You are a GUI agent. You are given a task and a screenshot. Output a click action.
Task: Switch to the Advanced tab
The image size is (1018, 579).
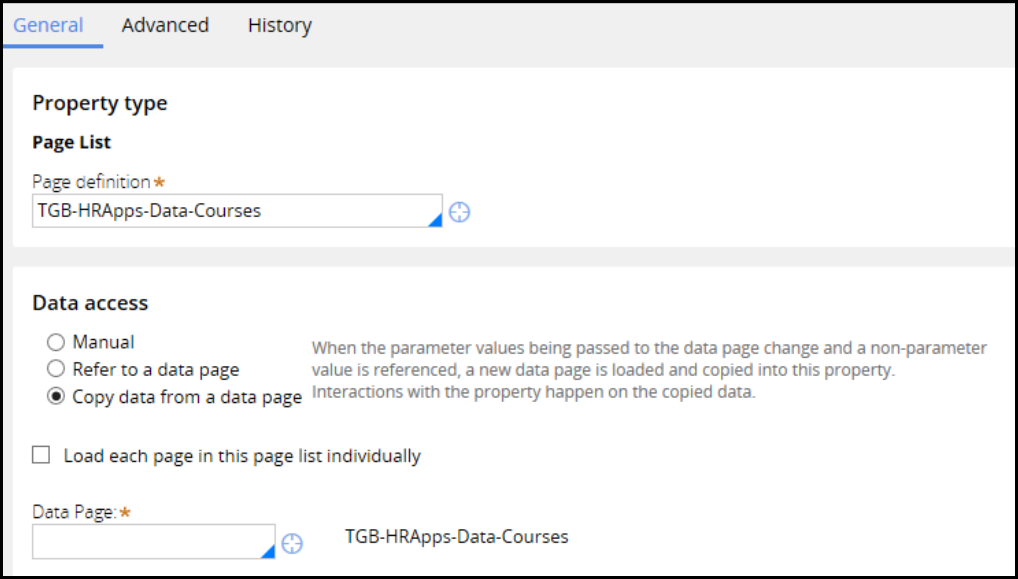[165, 25]
